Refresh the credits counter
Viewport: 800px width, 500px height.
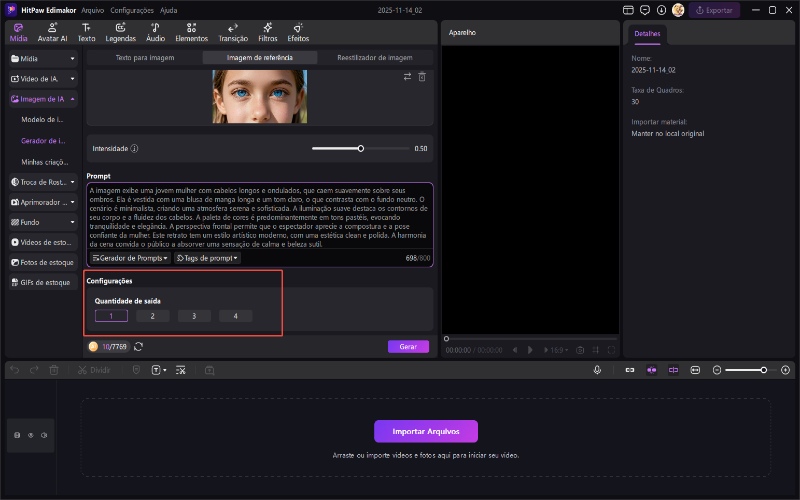(x=138, y=346)
